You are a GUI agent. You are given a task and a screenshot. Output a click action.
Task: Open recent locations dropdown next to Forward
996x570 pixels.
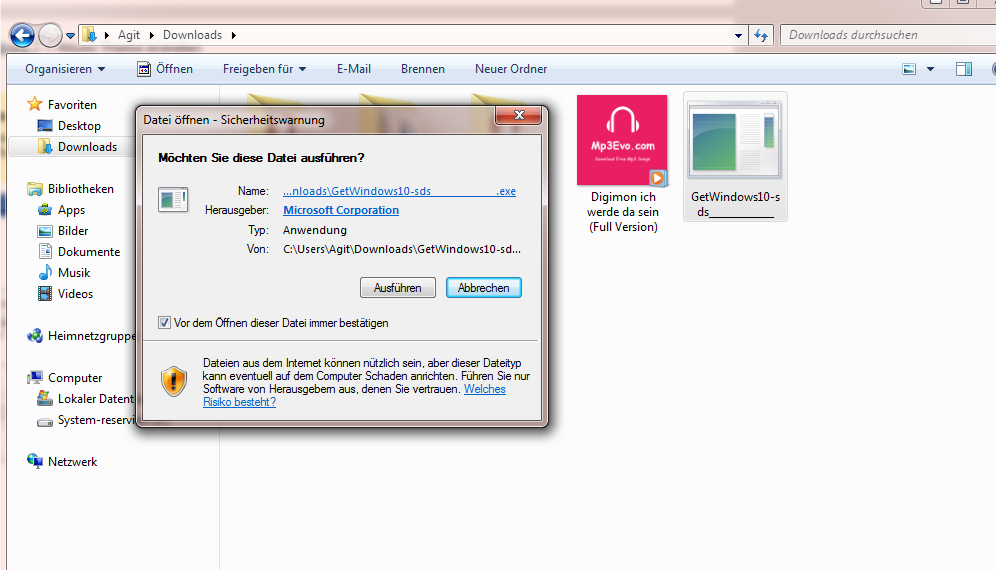tap(70, 36)
